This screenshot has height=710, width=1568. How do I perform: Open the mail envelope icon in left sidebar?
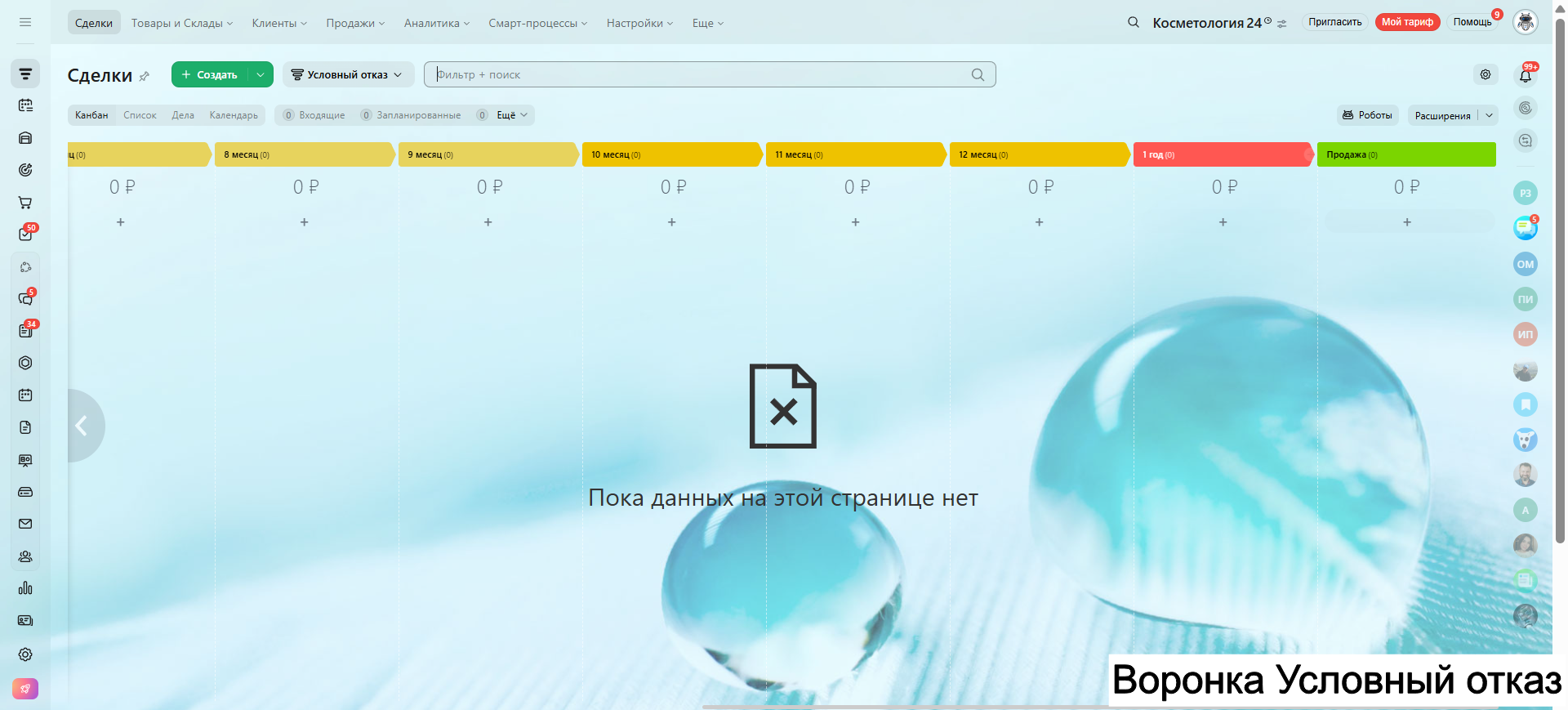[x=25, y=524]
